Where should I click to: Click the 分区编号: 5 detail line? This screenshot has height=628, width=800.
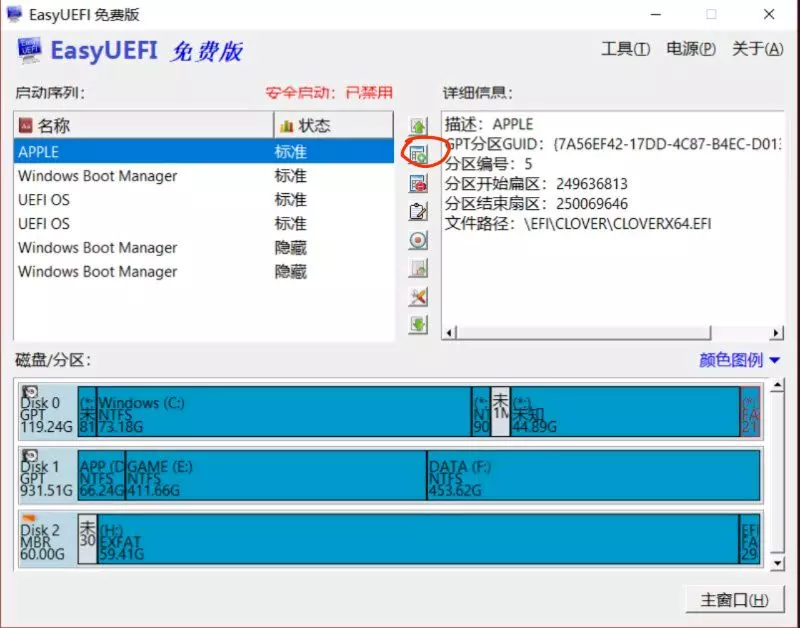point(488,164)
